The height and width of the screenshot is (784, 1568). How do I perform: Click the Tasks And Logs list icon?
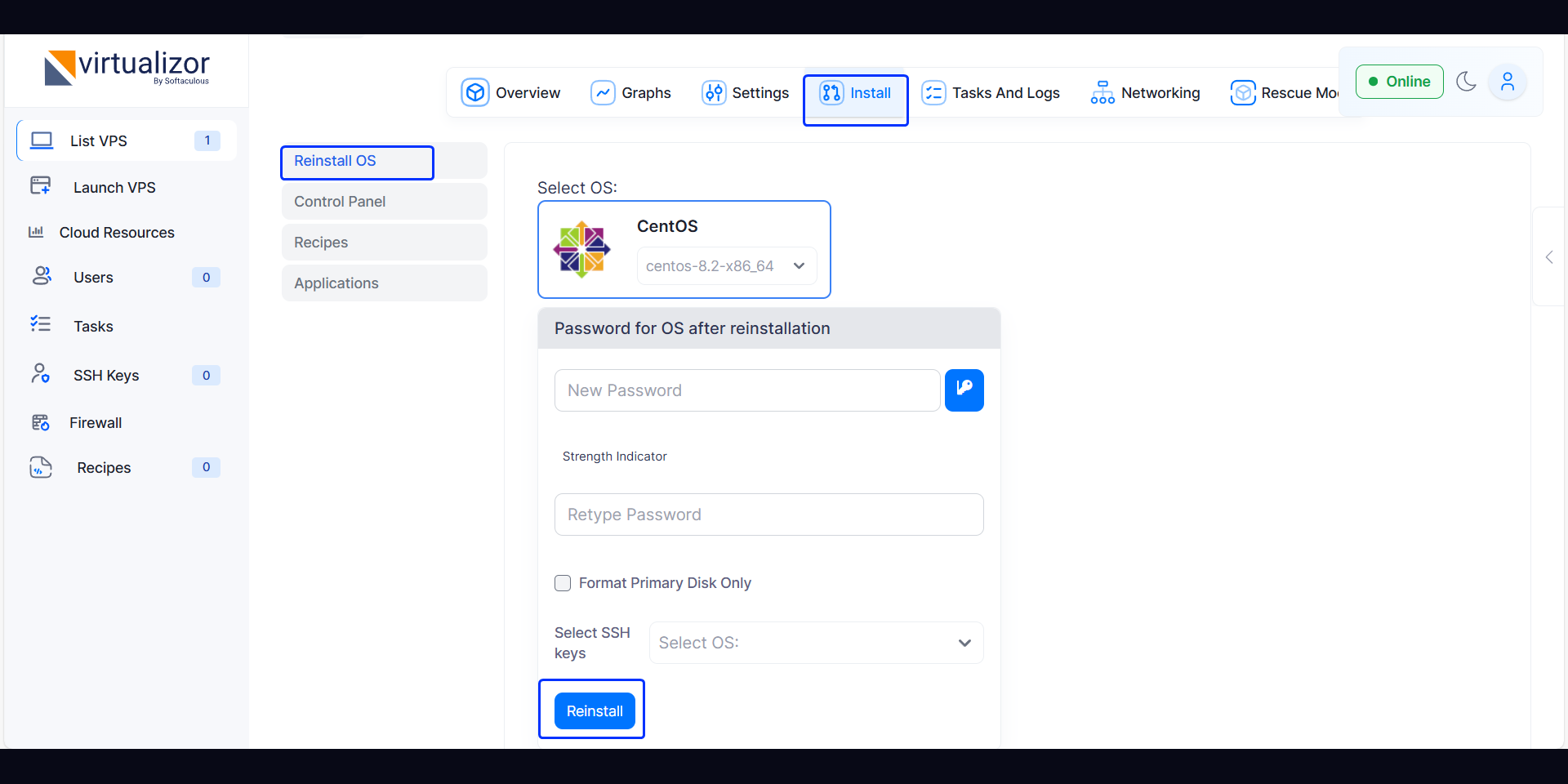(933, 92)
